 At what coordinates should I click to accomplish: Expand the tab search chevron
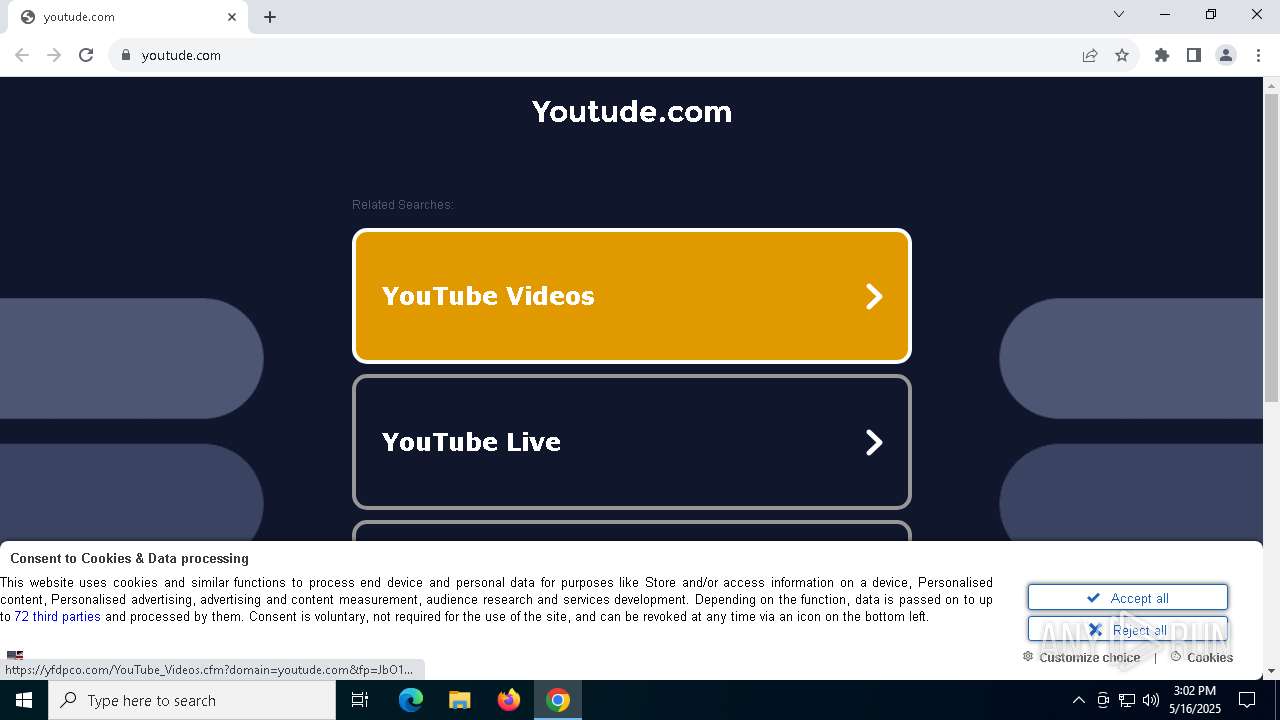click(x=1119, y=14)
